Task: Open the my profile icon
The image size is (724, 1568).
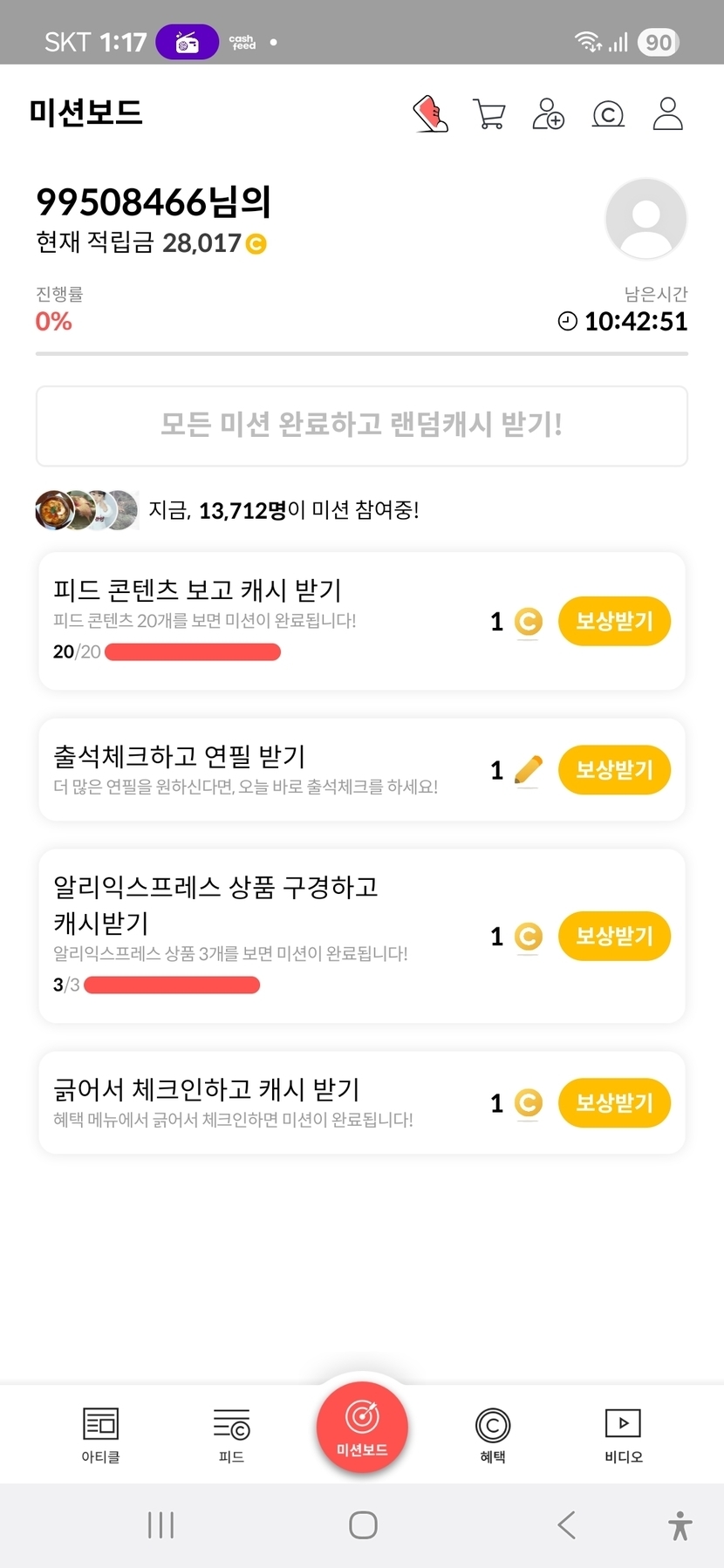Action: [x=667, y=114]
